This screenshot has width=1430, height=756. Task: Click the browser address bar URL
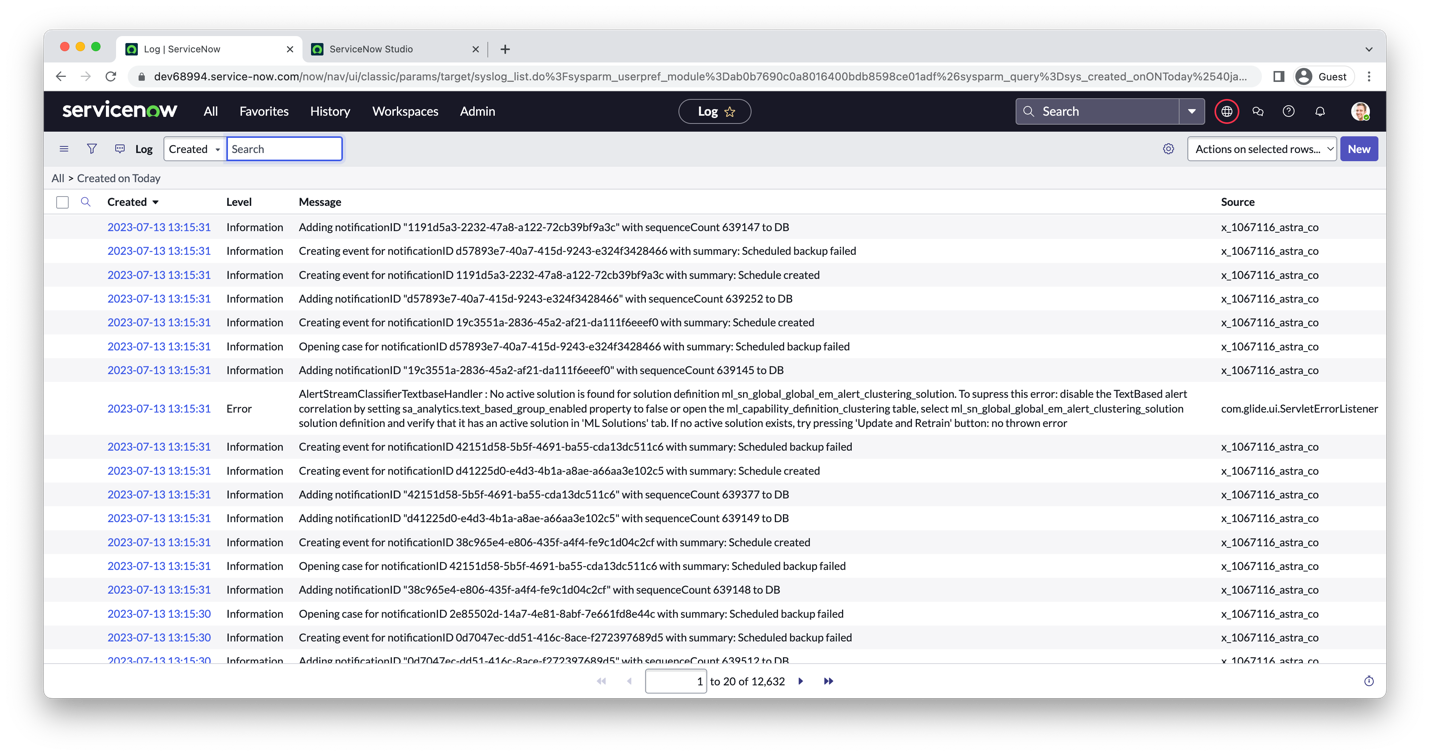click(x=700, y=76)
